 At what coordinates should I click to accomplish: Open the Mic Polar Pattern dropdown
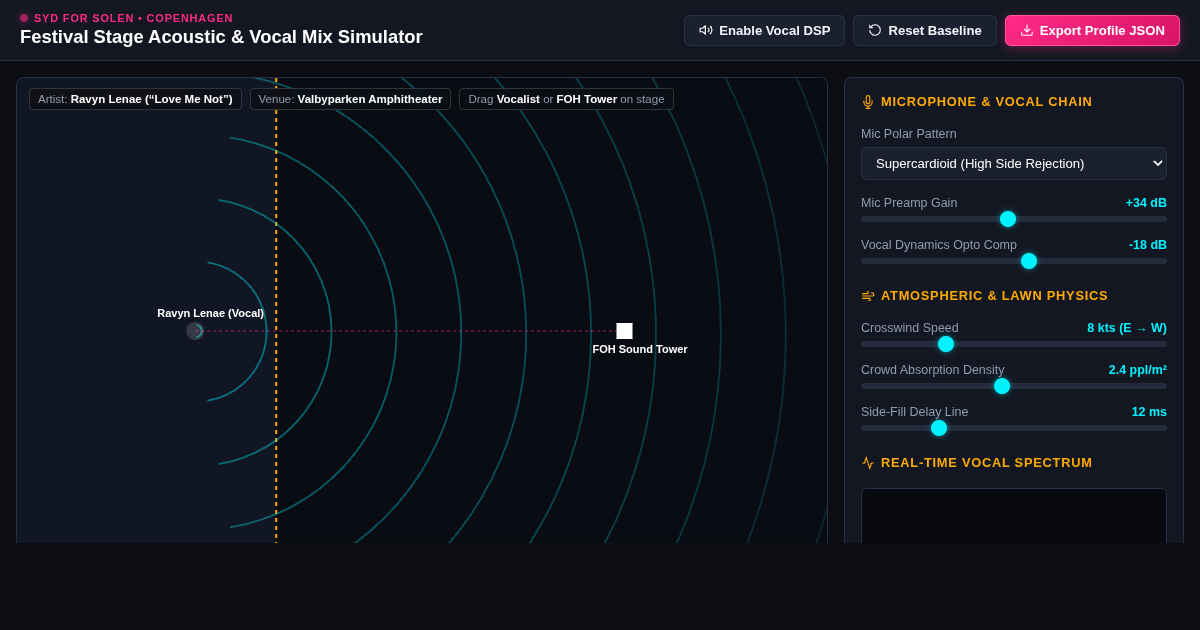1014,163
